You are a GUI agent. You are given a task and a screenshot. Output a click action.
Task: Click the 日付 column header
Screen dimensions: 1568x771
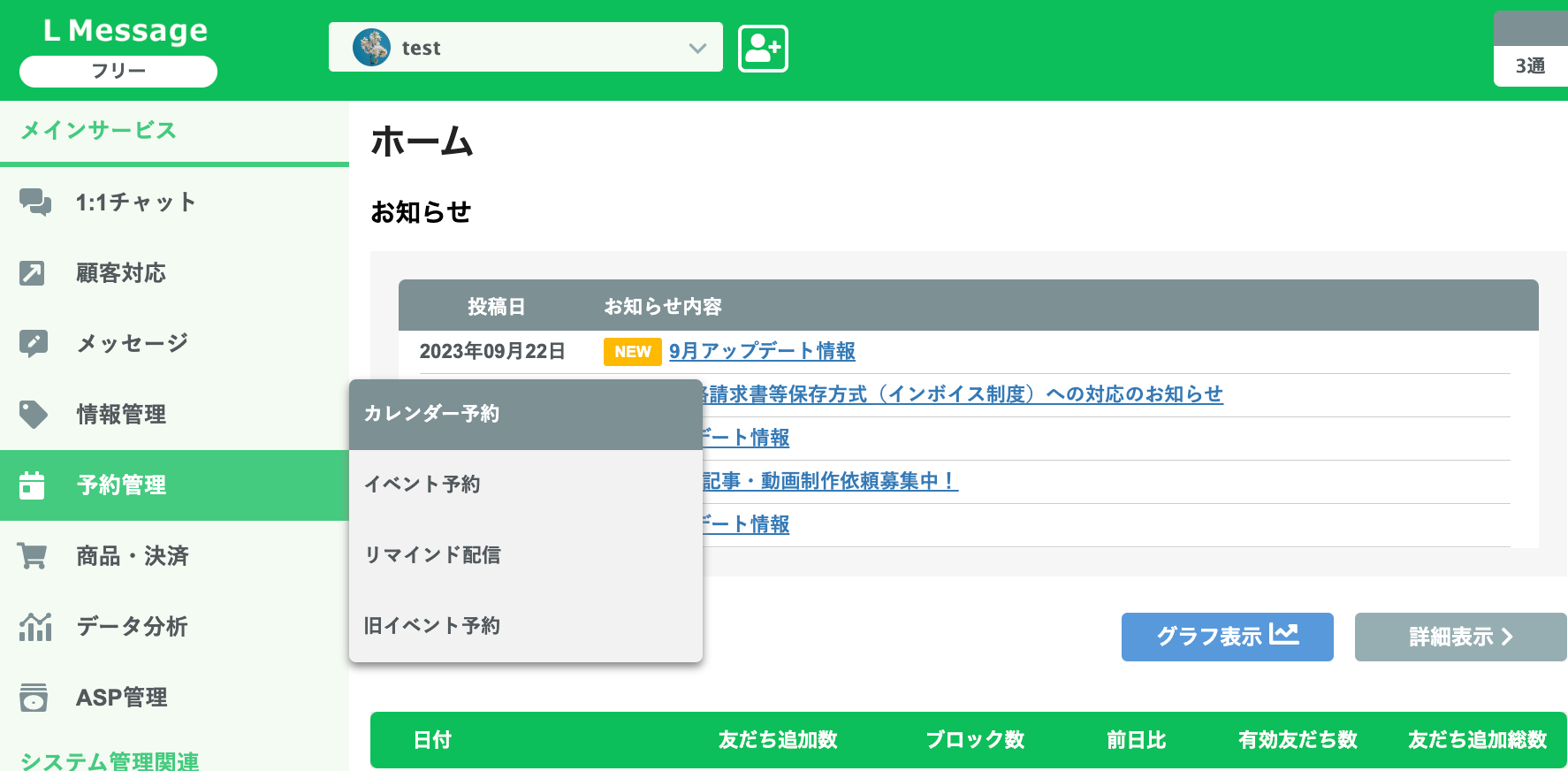(432, 740)
